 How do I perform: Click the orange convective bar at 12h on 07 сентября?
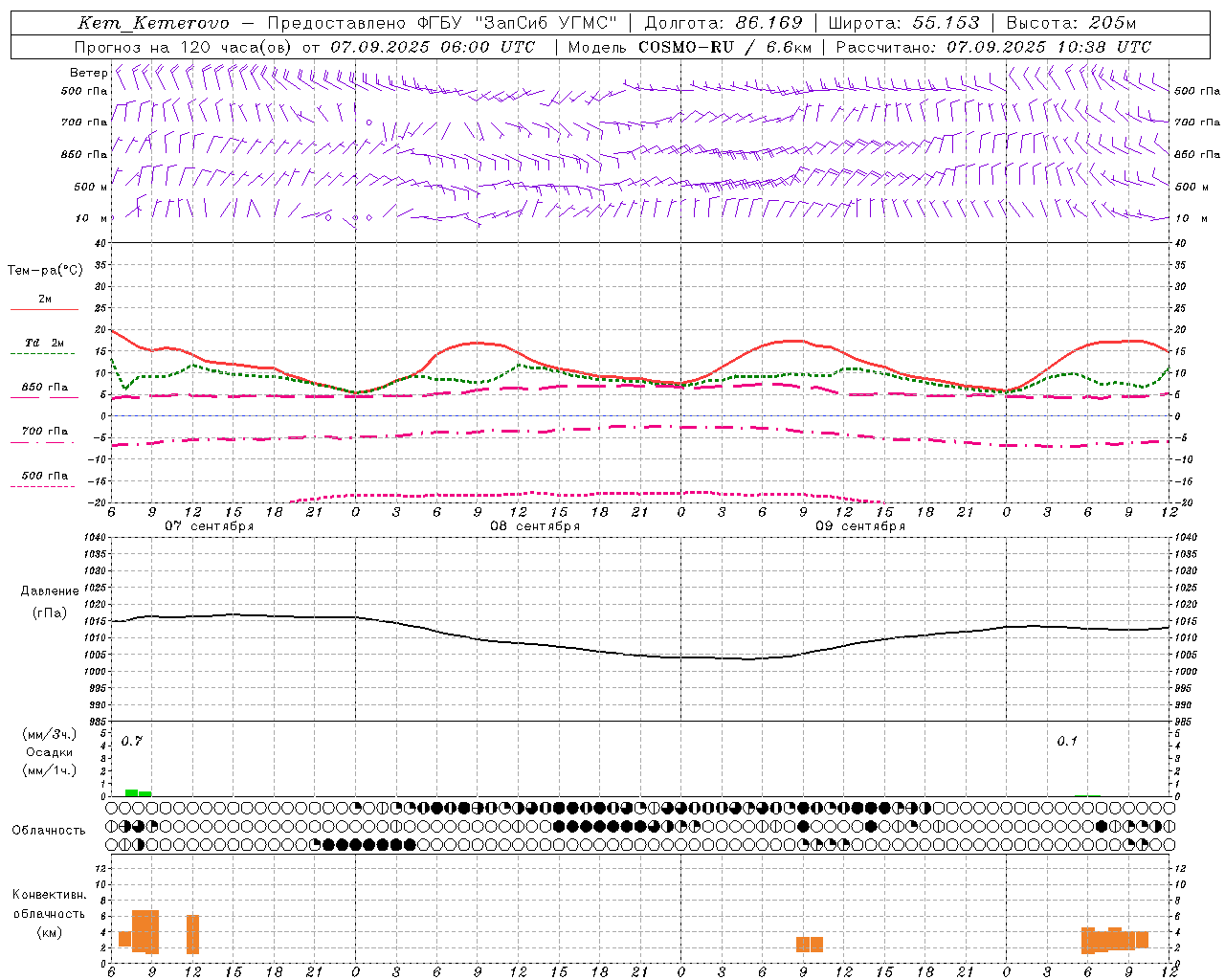pyautogui.click(x=192, y=934)
